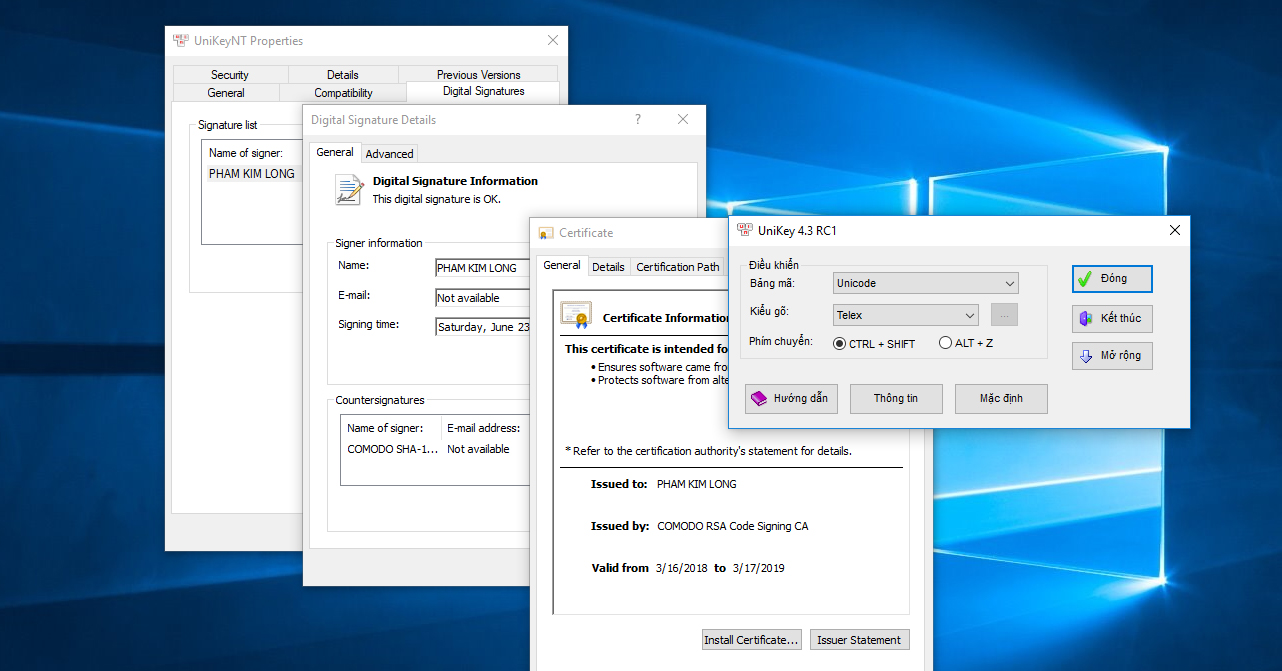Open the Hướng dẫn help guide

(x=791, y=398)
